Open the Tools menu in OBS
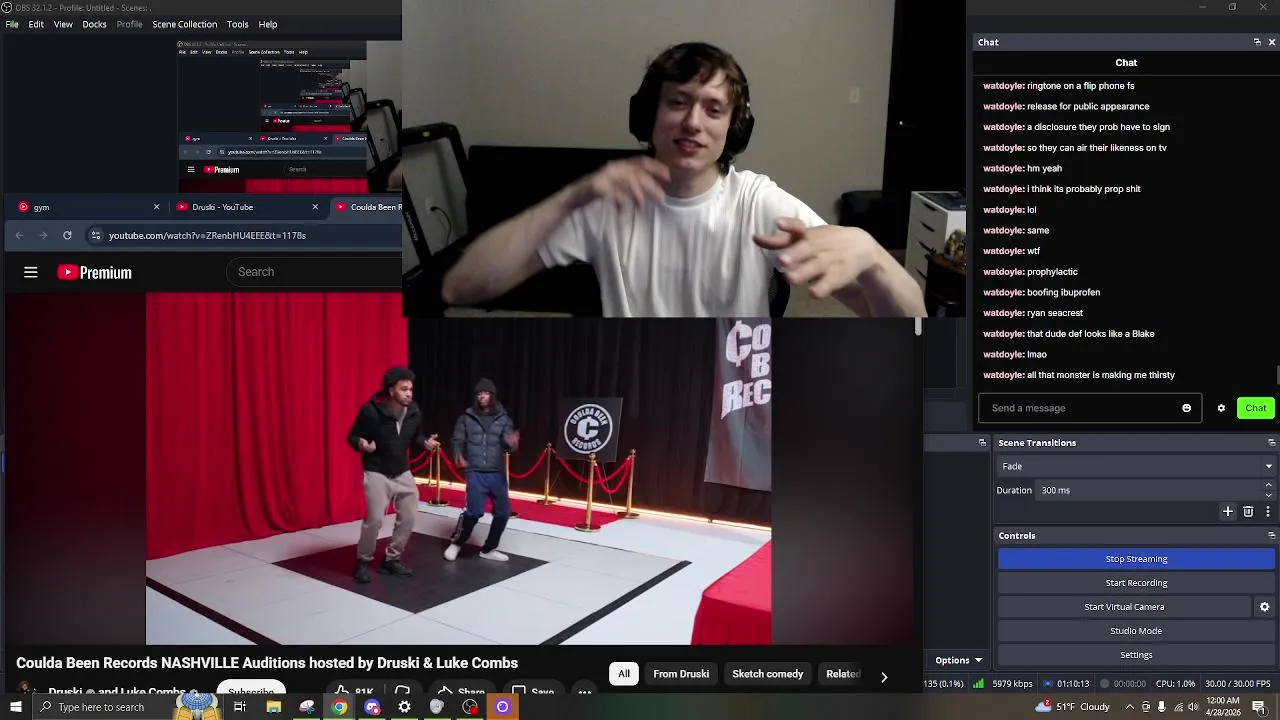Viewport: 1280px width, 720px height. tap(237, 24)
